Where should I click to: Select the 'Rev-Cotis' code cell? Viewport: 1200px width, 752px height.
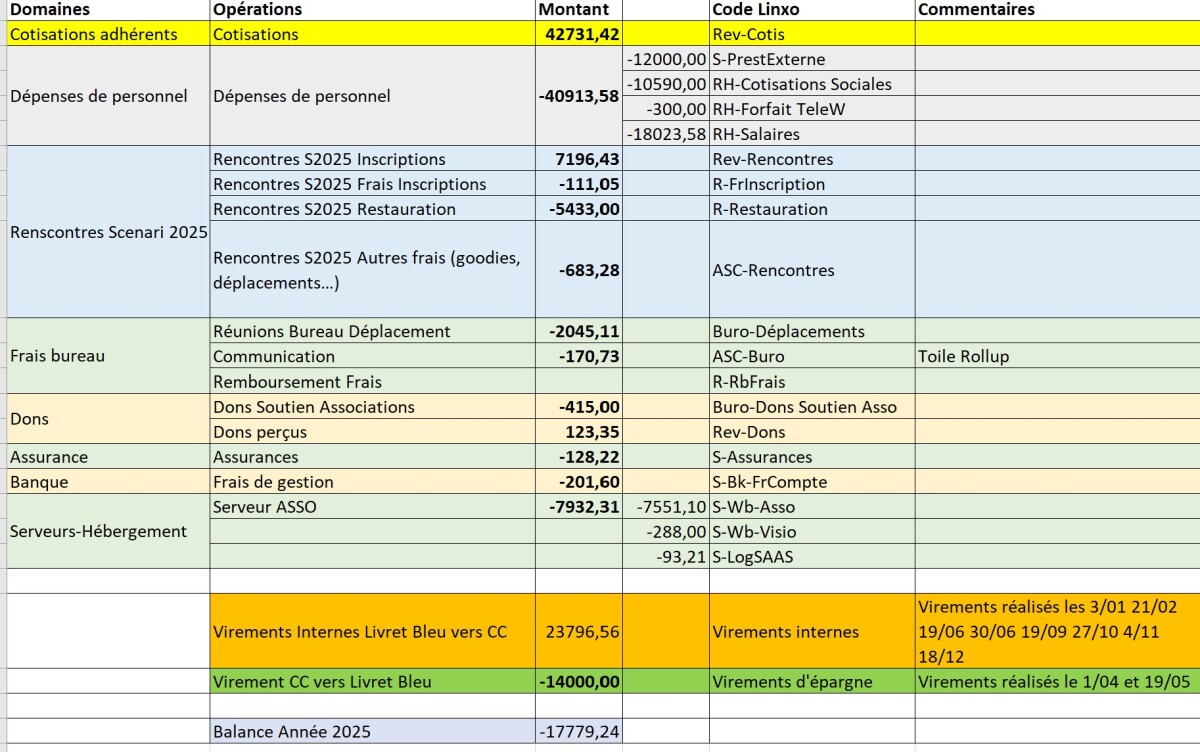coord(811,34)
